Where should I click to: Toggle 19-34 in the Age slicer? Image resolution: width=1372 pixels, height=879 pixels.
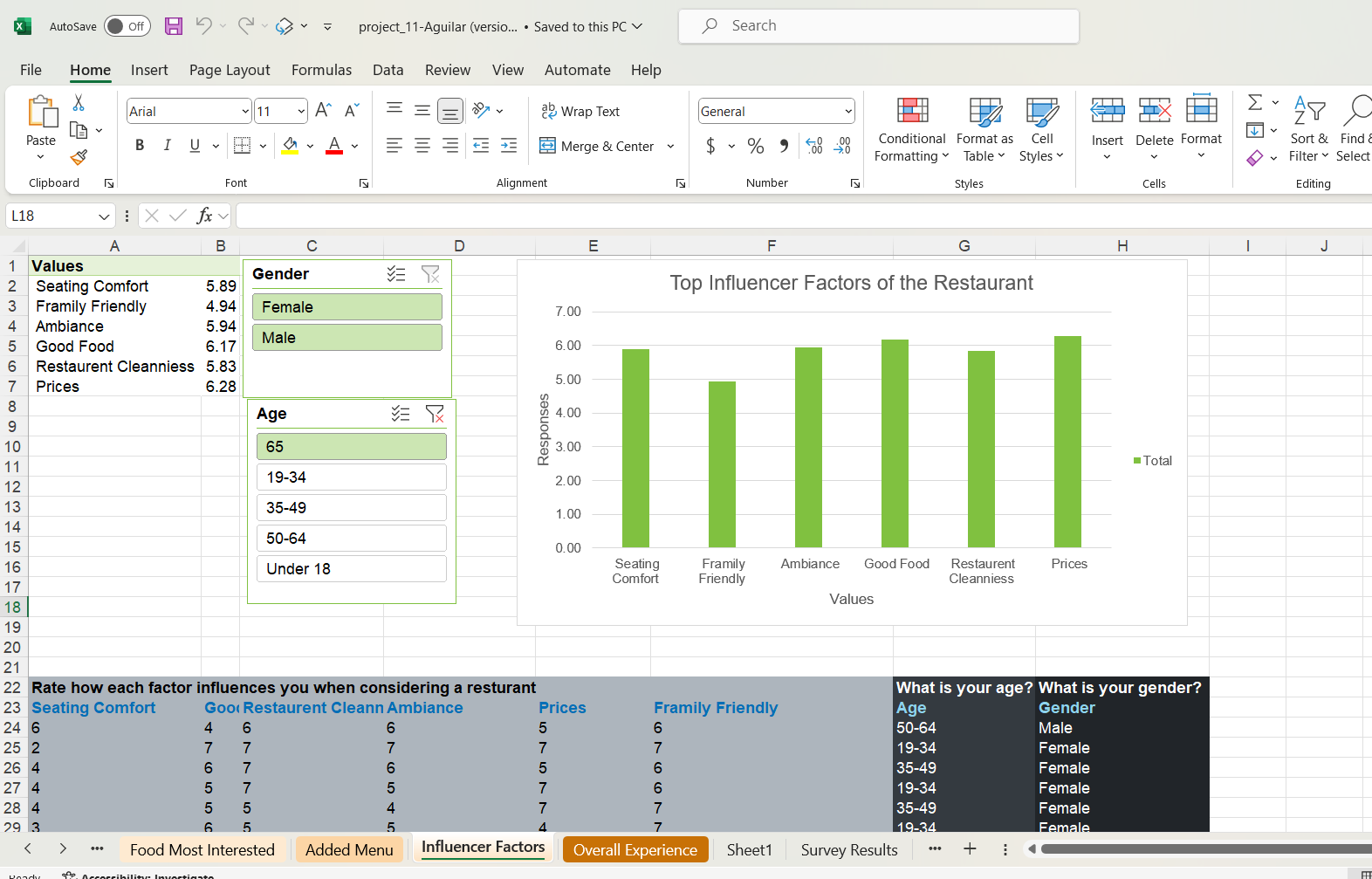352,477
